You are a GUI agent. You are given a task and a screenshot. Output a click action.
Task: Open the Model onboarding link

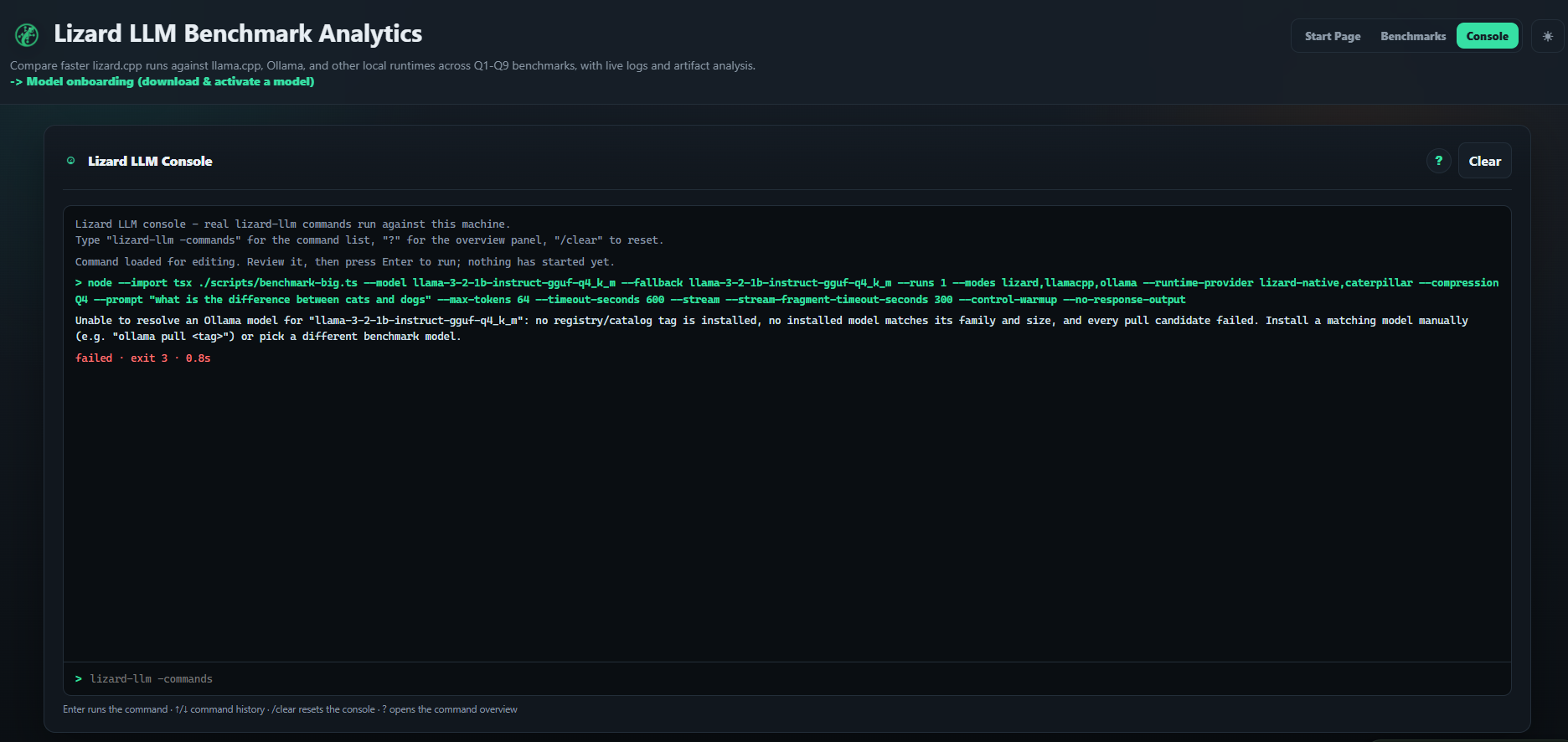pos(162,81)
